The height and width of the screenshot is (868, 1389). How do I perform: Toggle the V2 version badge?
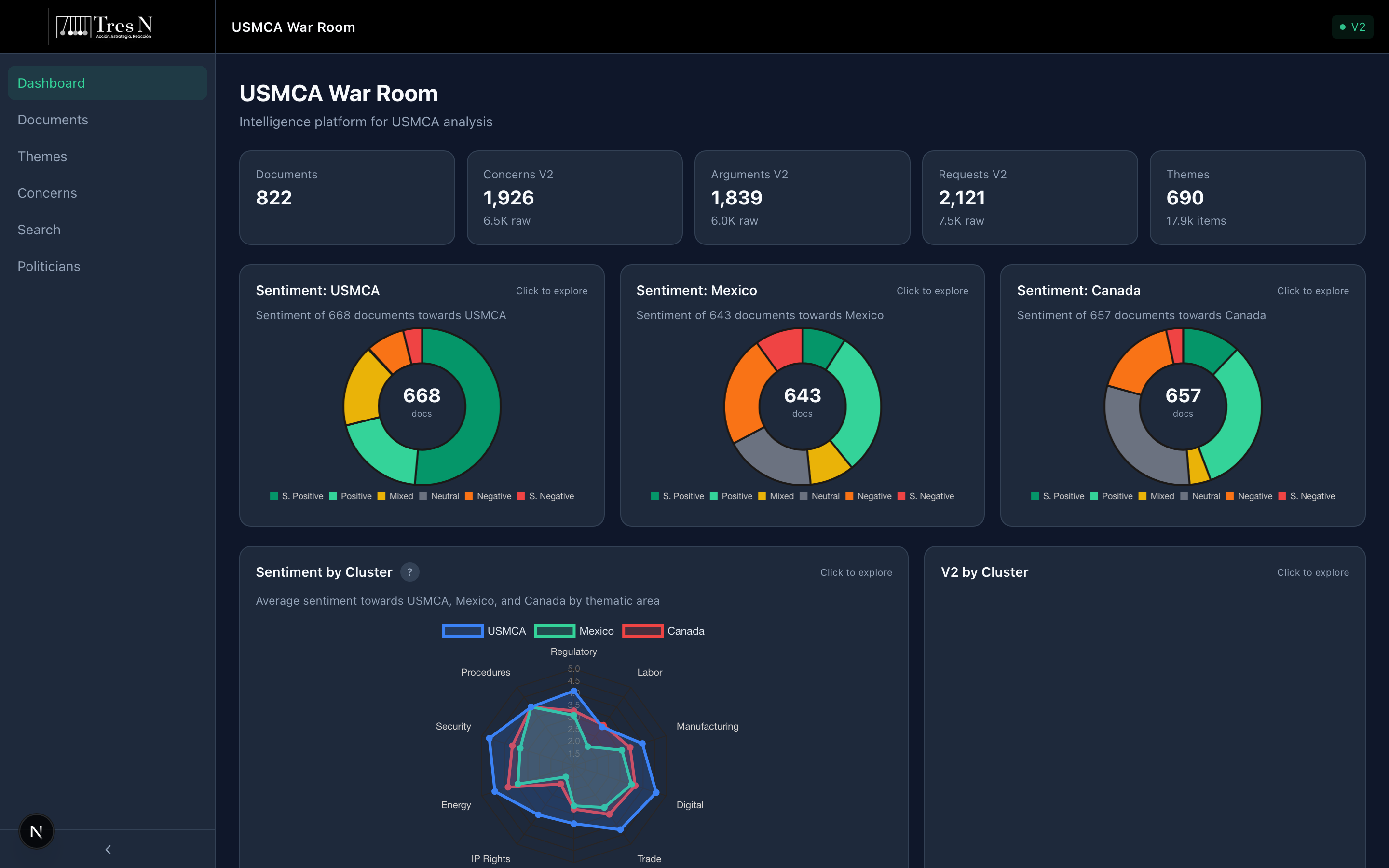(x=1352, y=27)
